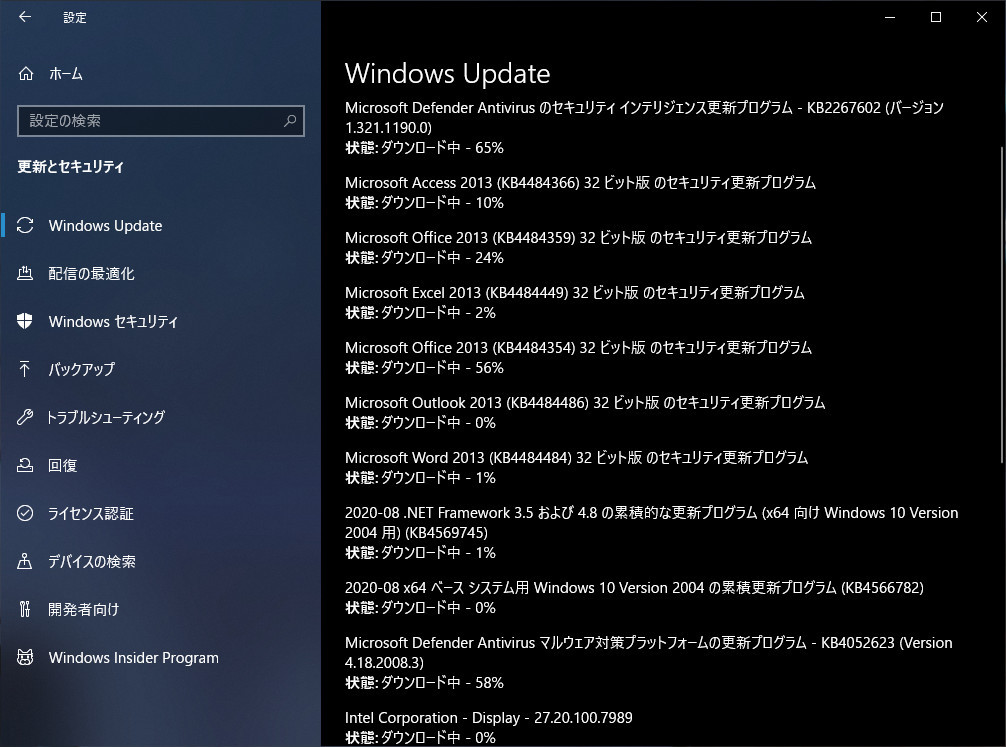Click the 配信の最適化 icon
Image resolution: width=1006 pixels, height=747 pixels.
click(x=25, y=273)
